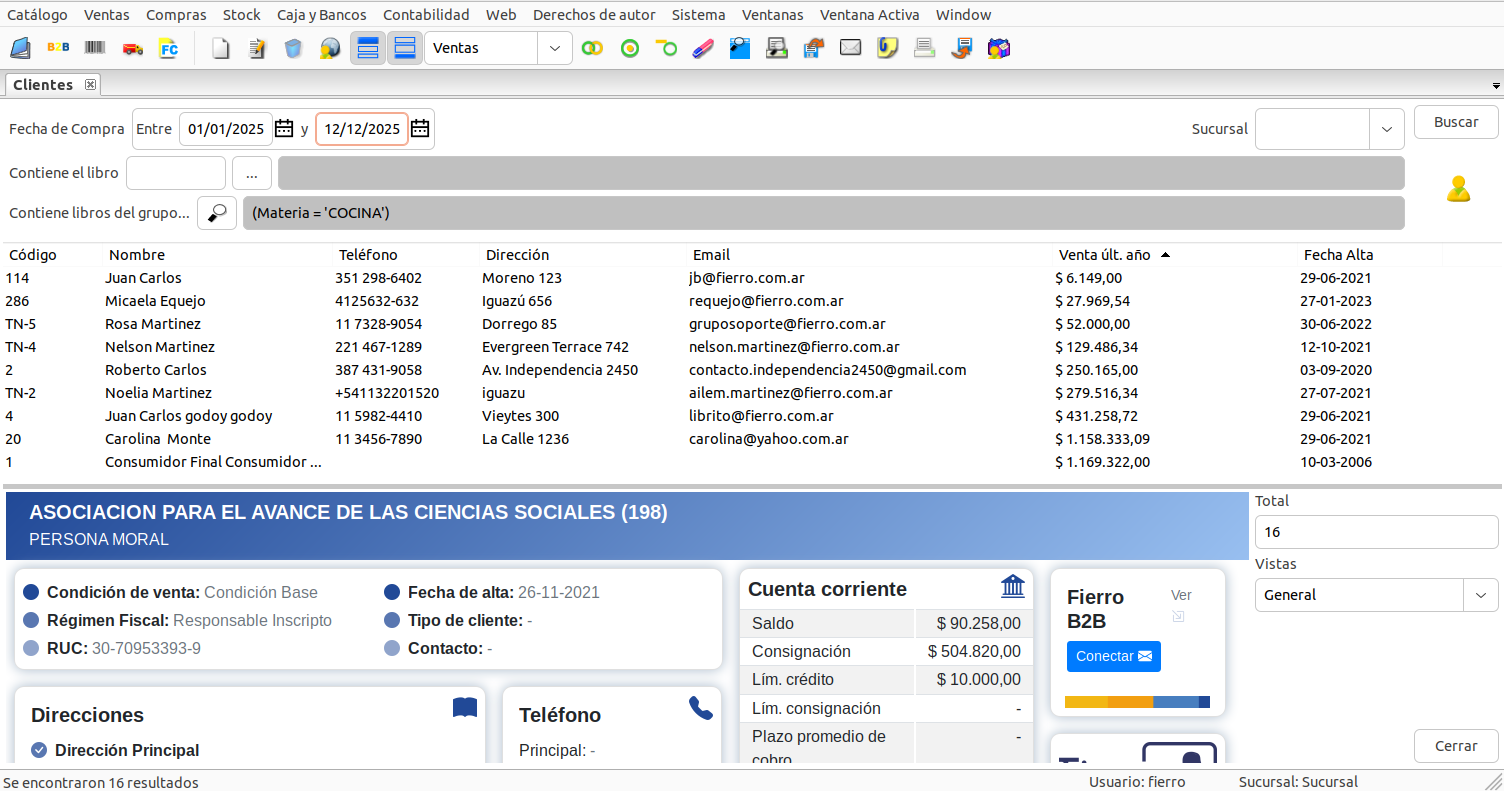The height and width of the screenshot is (791, 1504).
Task: Click the B2B toolbar icon
Action: 58,48
